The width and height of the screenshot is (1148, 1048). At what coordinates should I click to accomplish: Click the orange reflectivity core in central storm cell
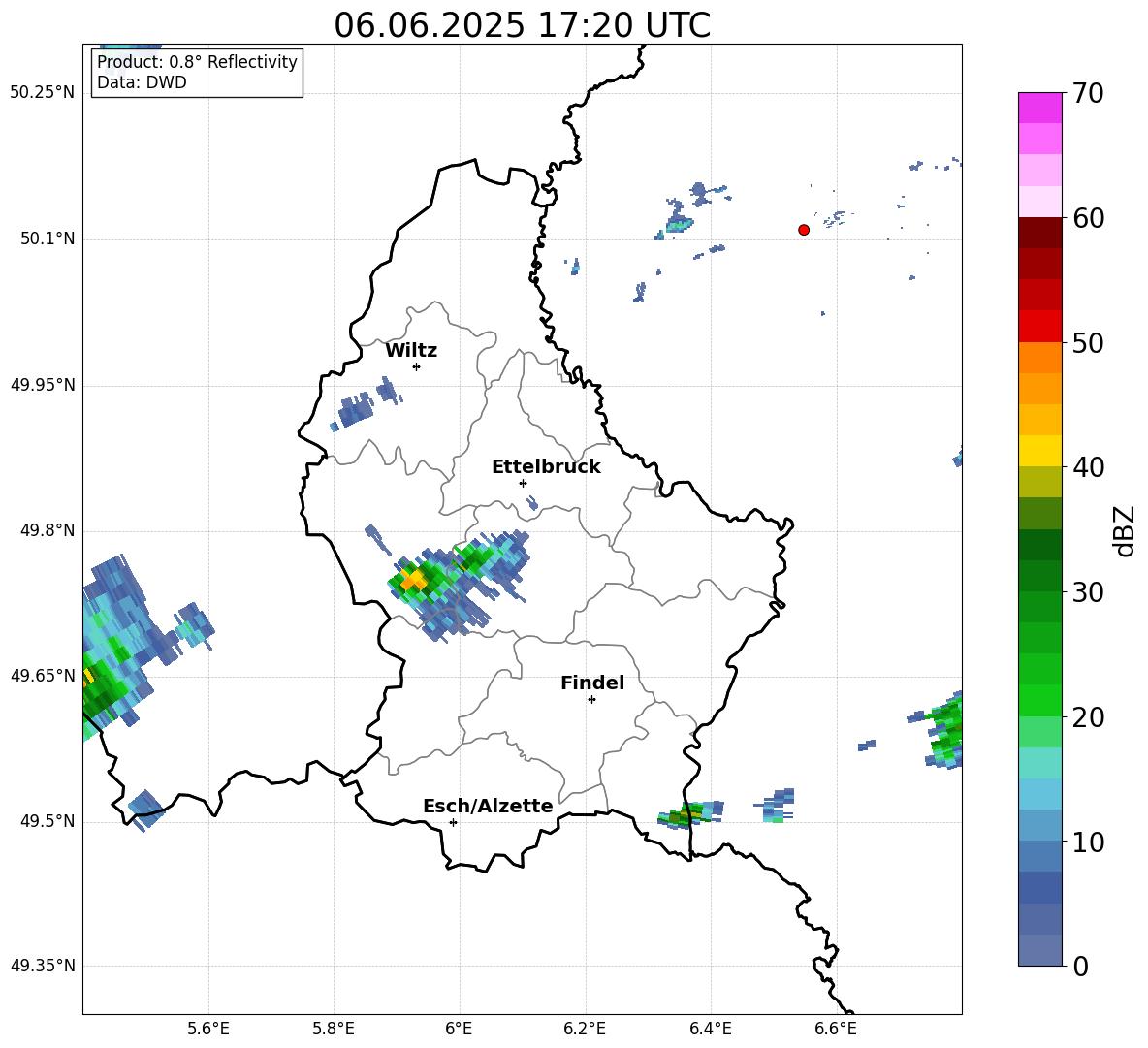pyautogui.click(x=414, y=581)
